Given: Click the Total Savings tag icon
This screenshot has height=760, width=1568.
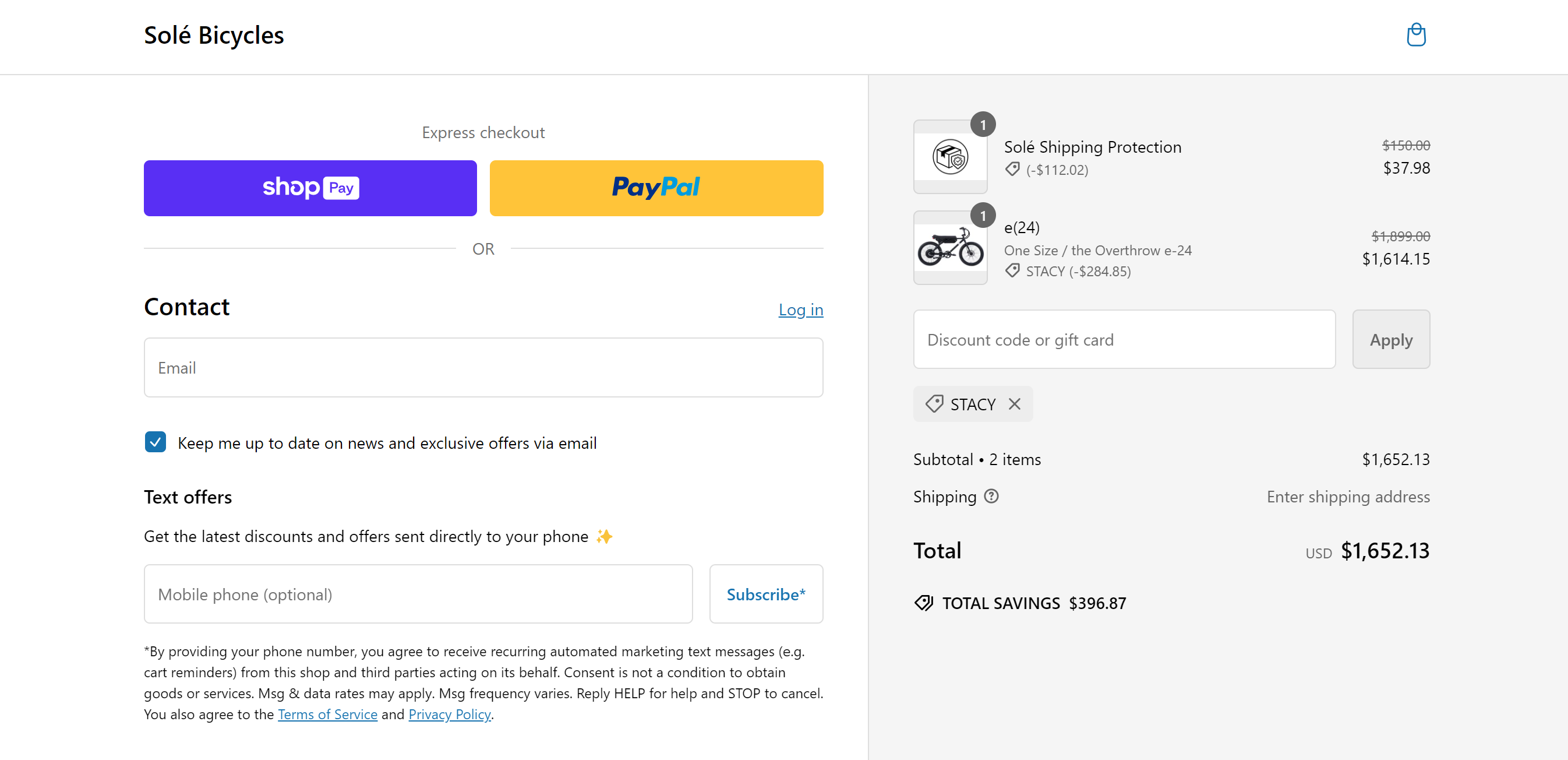Looking at the screenshot, I should 923,603.
